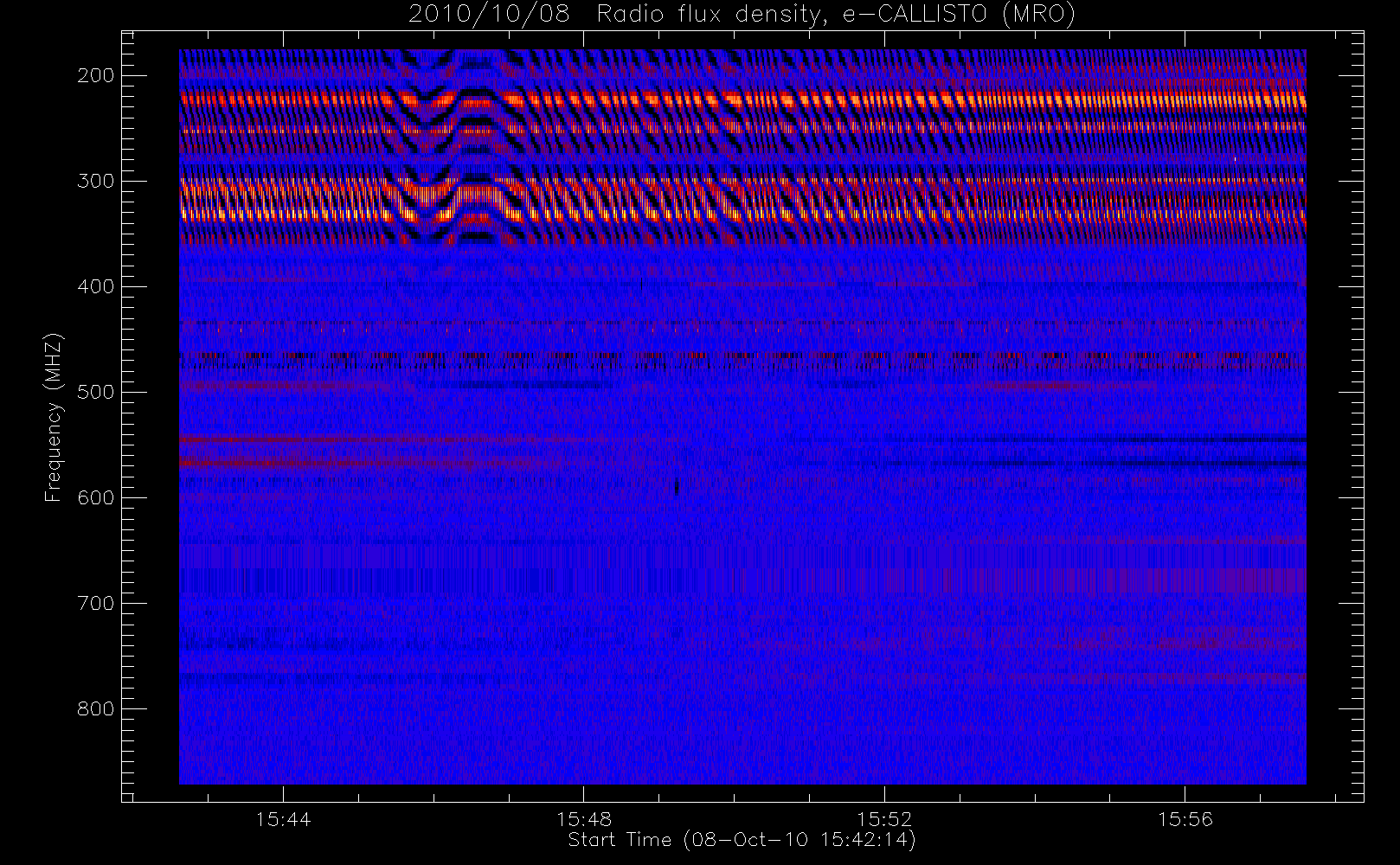Click the 15:52 time tick label

(884, 818)
